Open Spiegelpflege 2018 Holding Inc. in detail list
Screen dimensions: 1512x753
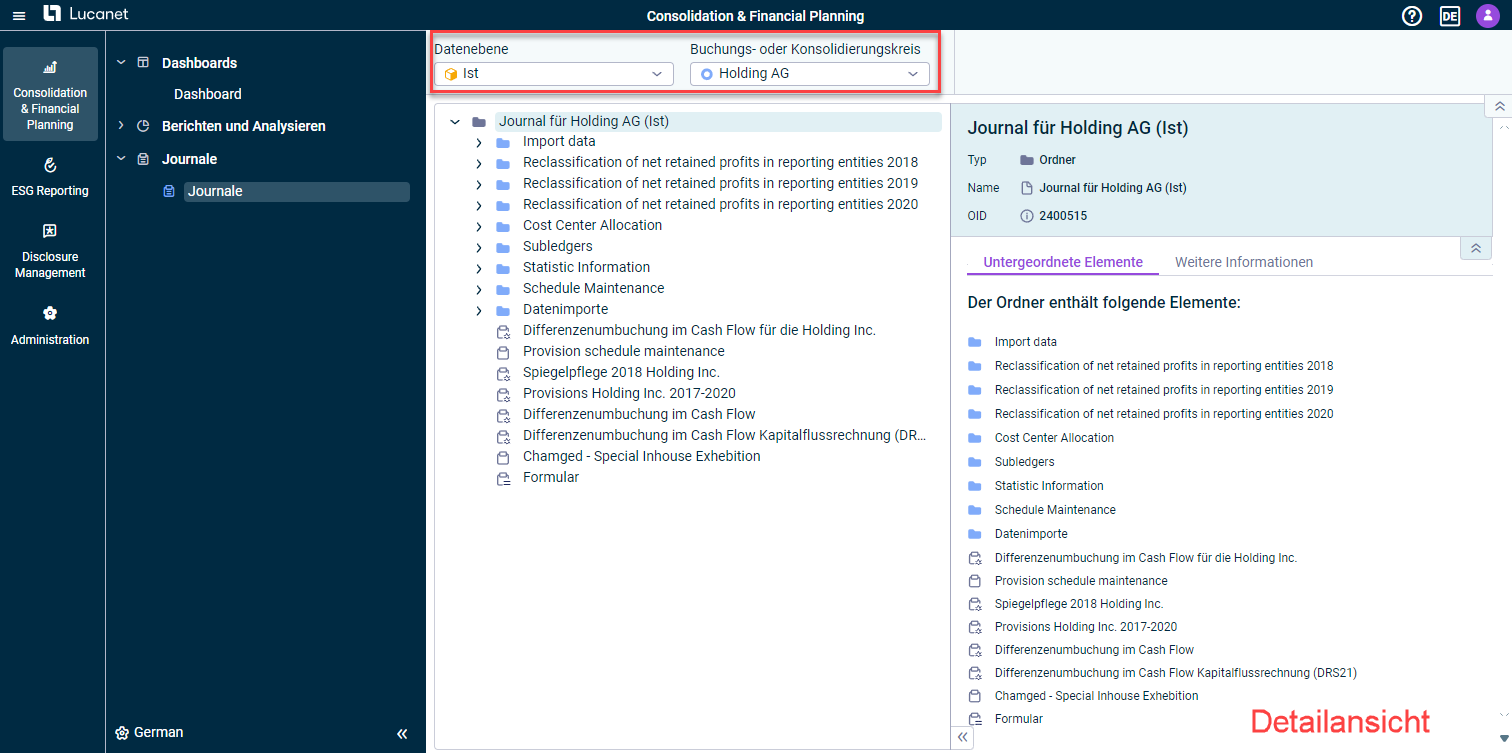coord(1079,604)
